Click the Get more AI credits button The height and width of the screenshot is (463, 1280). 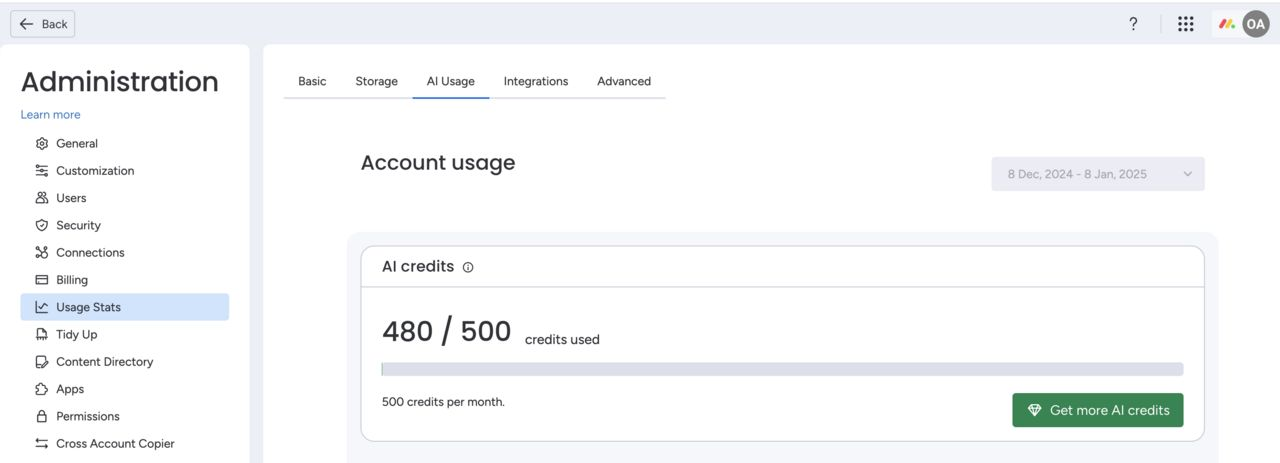1098,410
